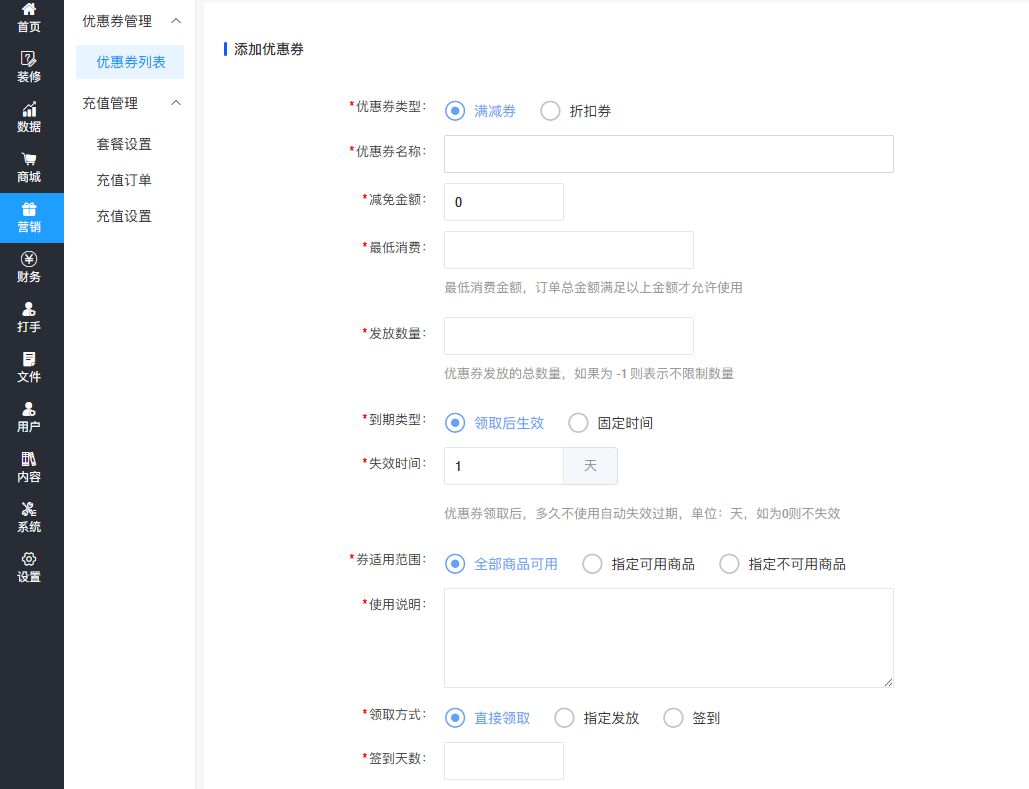This screenshot has height=789, width=1029.
Task: Click the 优惠券发放的总数量 hint text
Action: pyautogui.click(x=589, y=373)
